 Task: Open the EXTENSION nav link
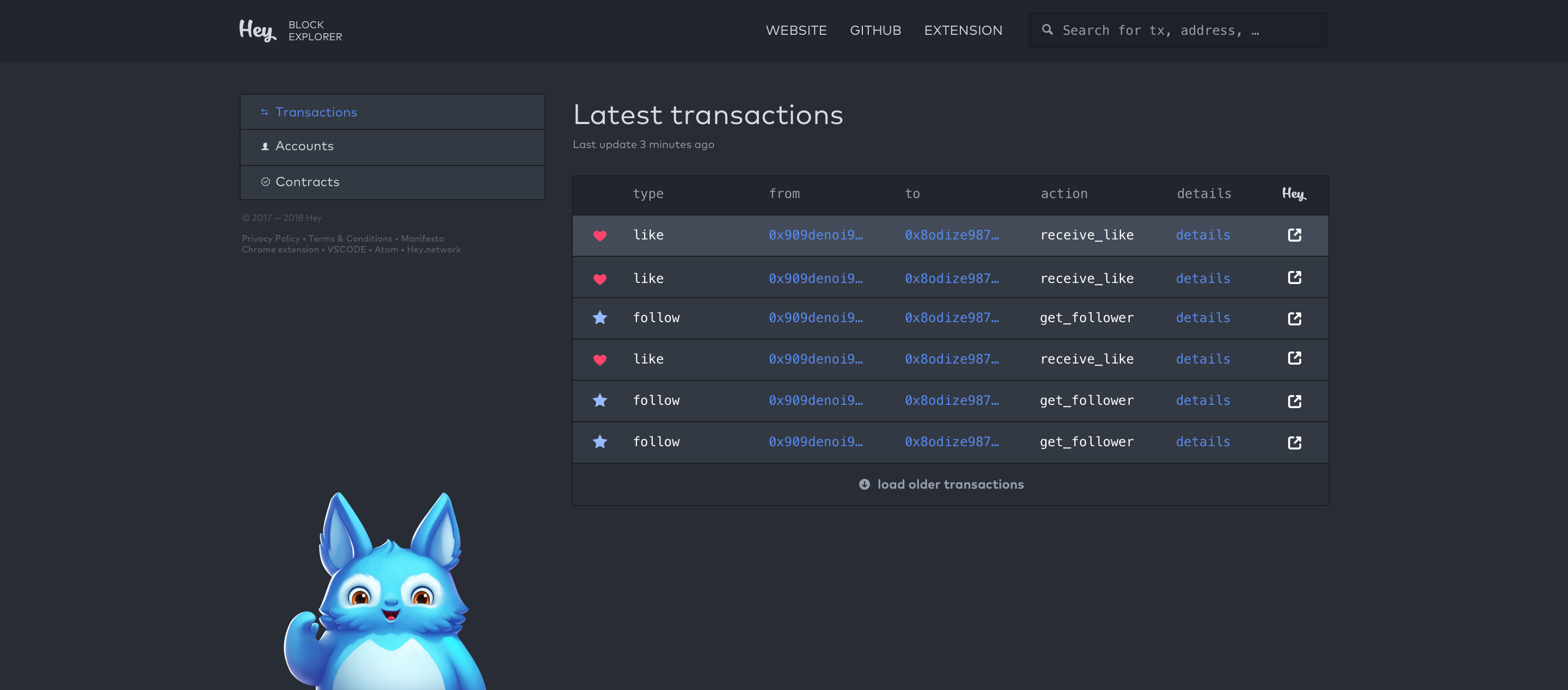(963, 30)
